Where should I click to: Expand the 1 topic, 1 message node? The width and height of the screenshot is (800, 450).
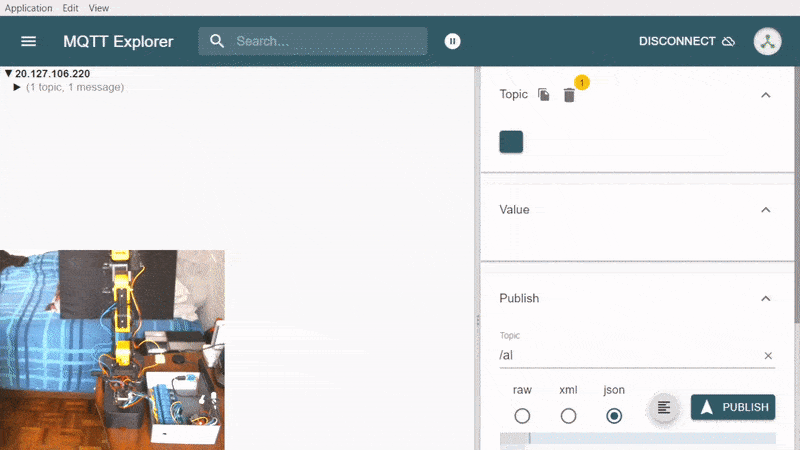click(x=17, y=87)
